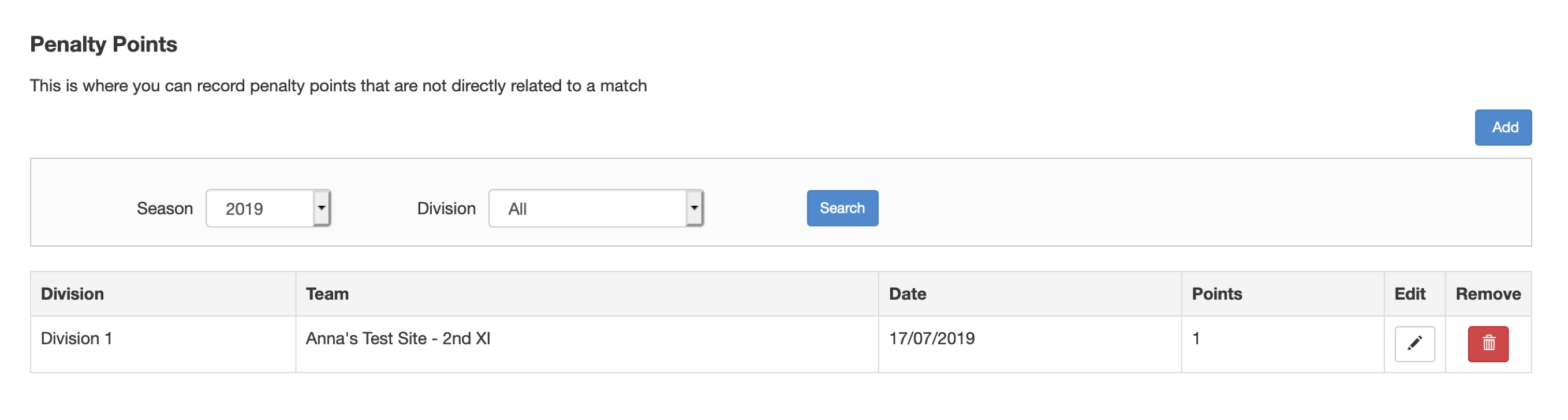Click the Season field label
The width and height of the screenshot is (1568, 420).
165,208
